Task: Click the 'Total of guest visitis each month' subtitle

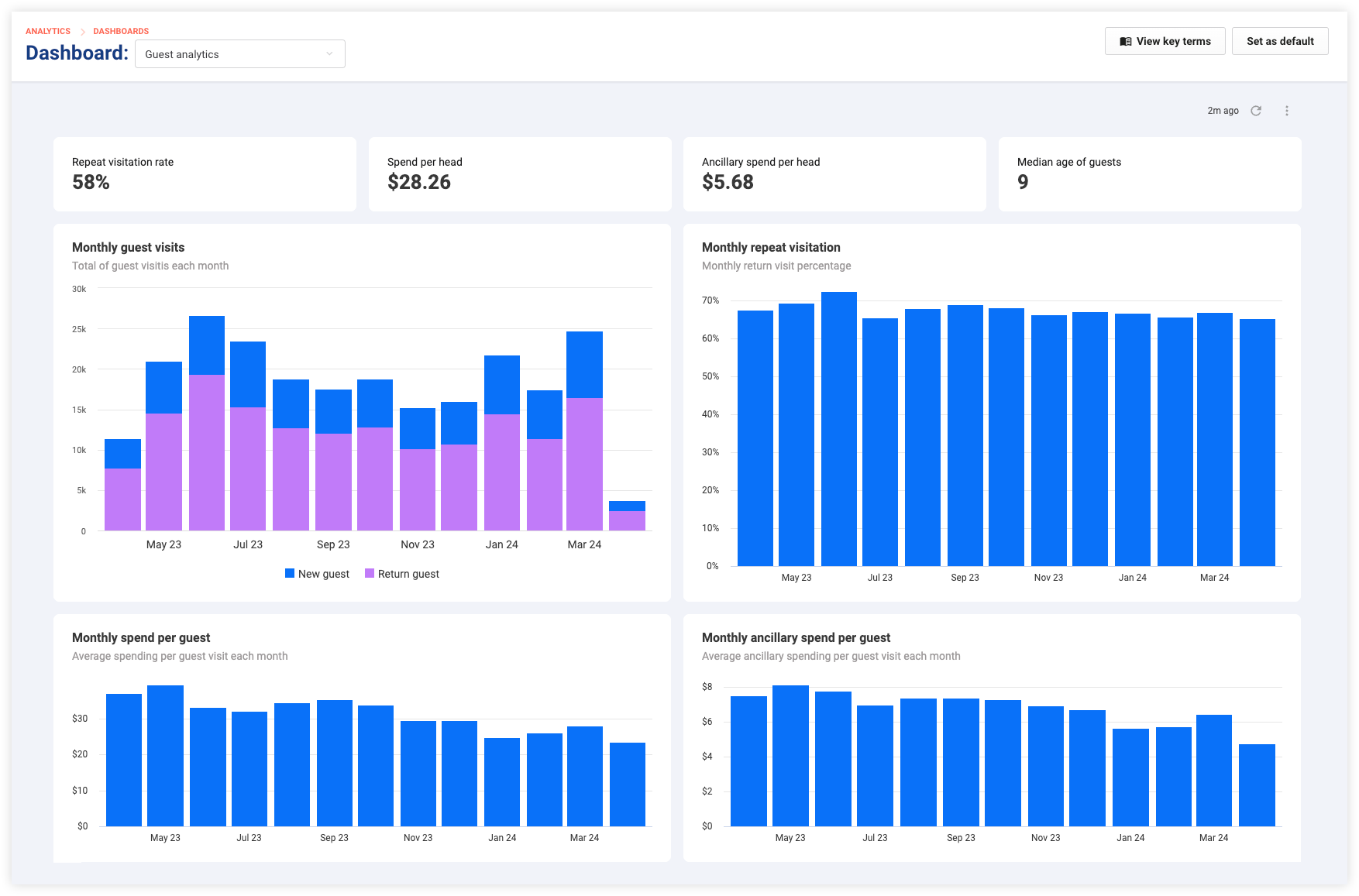Action: pyautogui.click(x=150, y=266)
